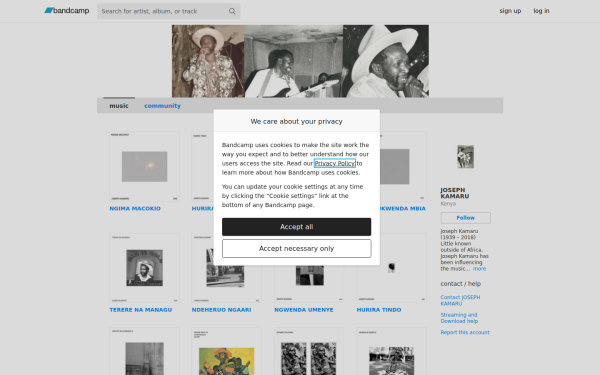Click the JOSEPH KAMARU artist name

pyautogui.click(x=455, y=193)
